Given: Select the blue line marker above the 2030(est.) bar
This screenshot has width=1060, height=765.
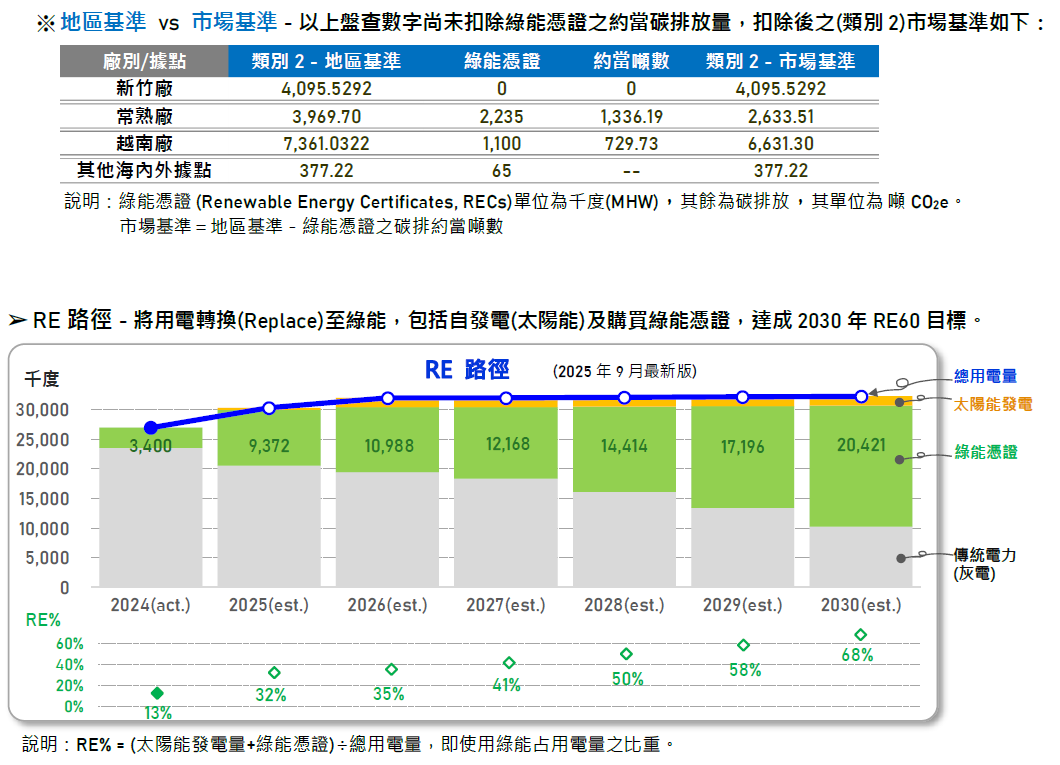Looking at the screenshot, I should click(861, 397).
